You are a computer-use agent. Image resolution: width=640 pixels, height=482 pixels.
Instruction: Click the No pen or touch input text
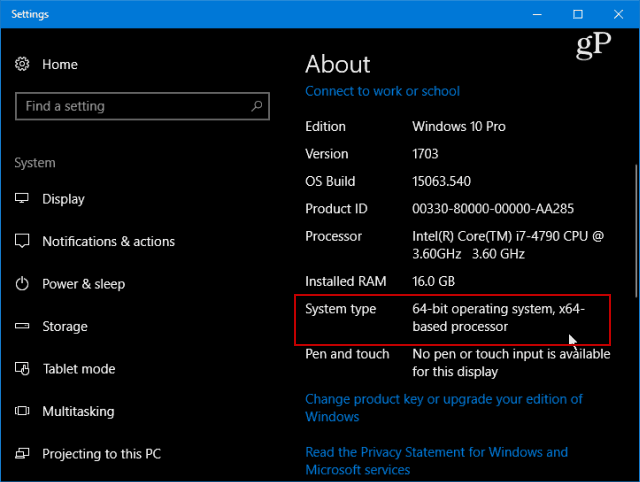(x=511, y=363)
